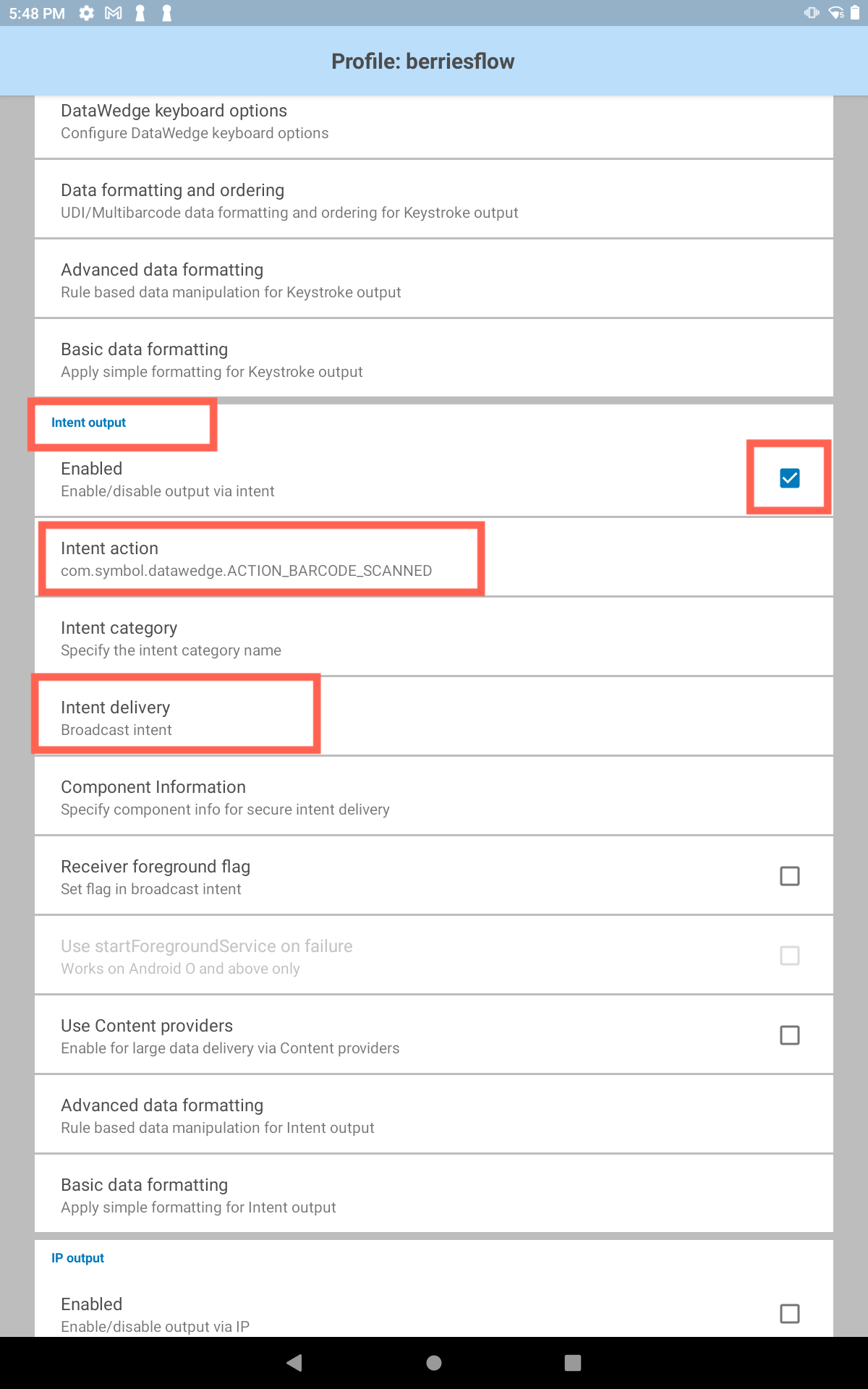Tap the Android home circle icon
Screen dimensions: 868x1389
coord(434,1363)
